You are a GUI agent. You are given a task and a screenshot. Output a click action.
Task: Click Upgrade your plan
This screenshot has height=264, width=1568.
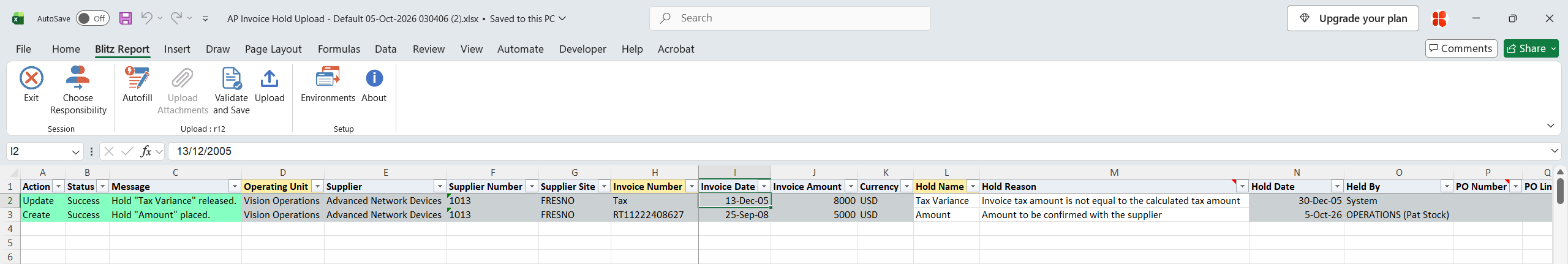pos(1354,18)
